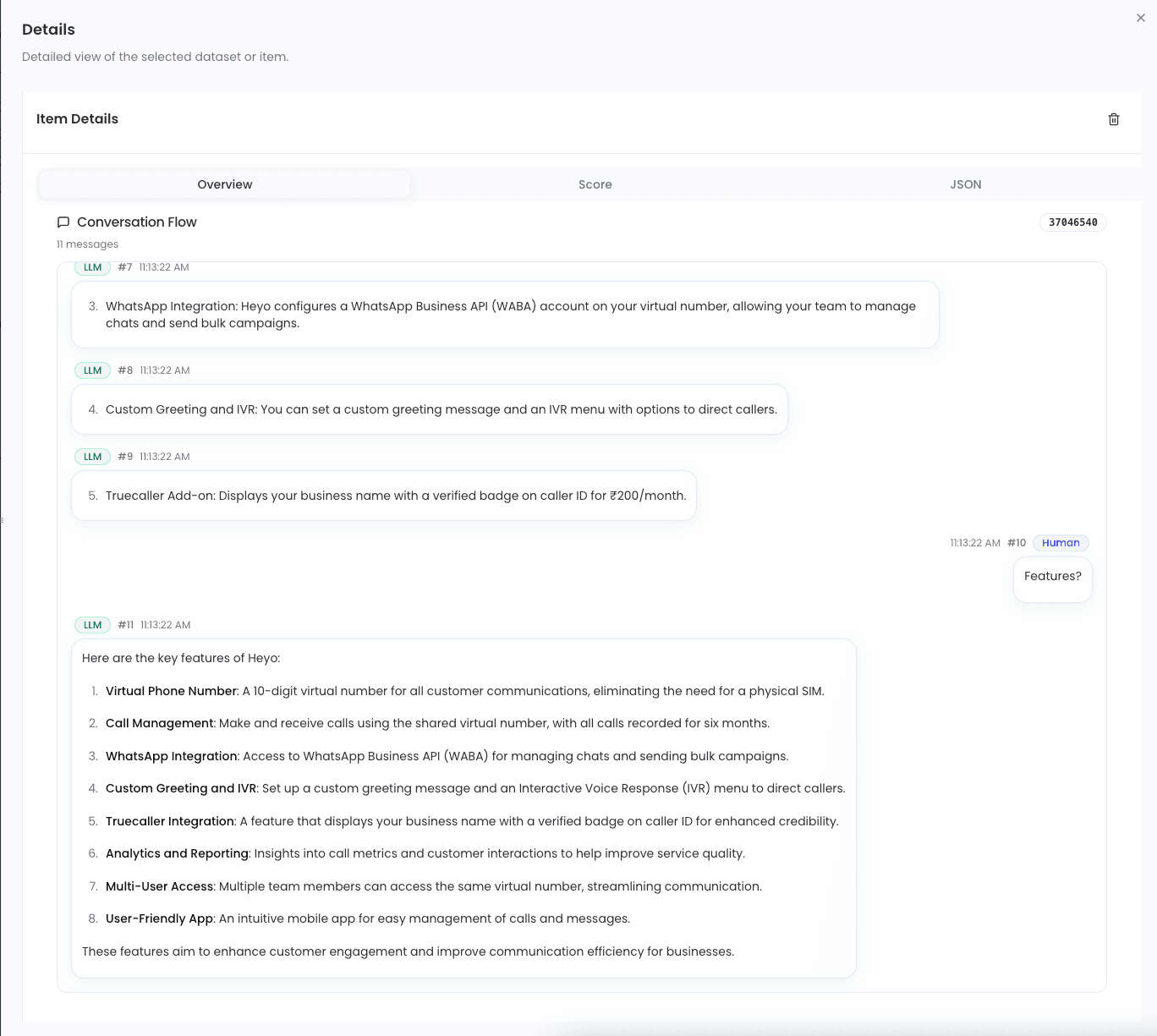
Task: Select the Features? message from the Human
Action: point(1052,577)
